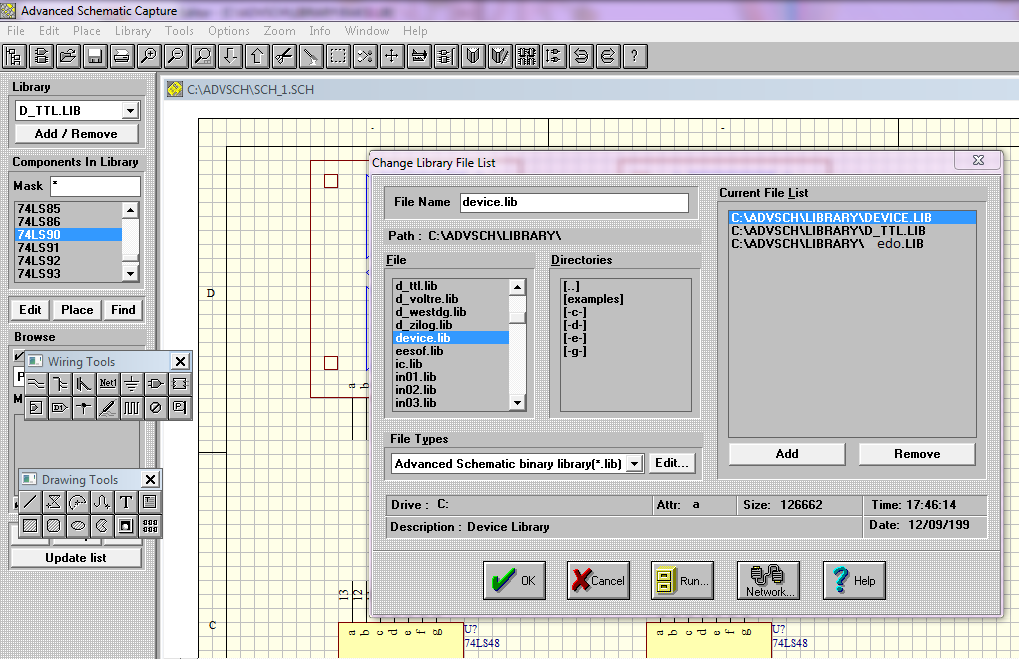Click the Remove button under Current File List
1019x659 pixels.
point(917,454)
